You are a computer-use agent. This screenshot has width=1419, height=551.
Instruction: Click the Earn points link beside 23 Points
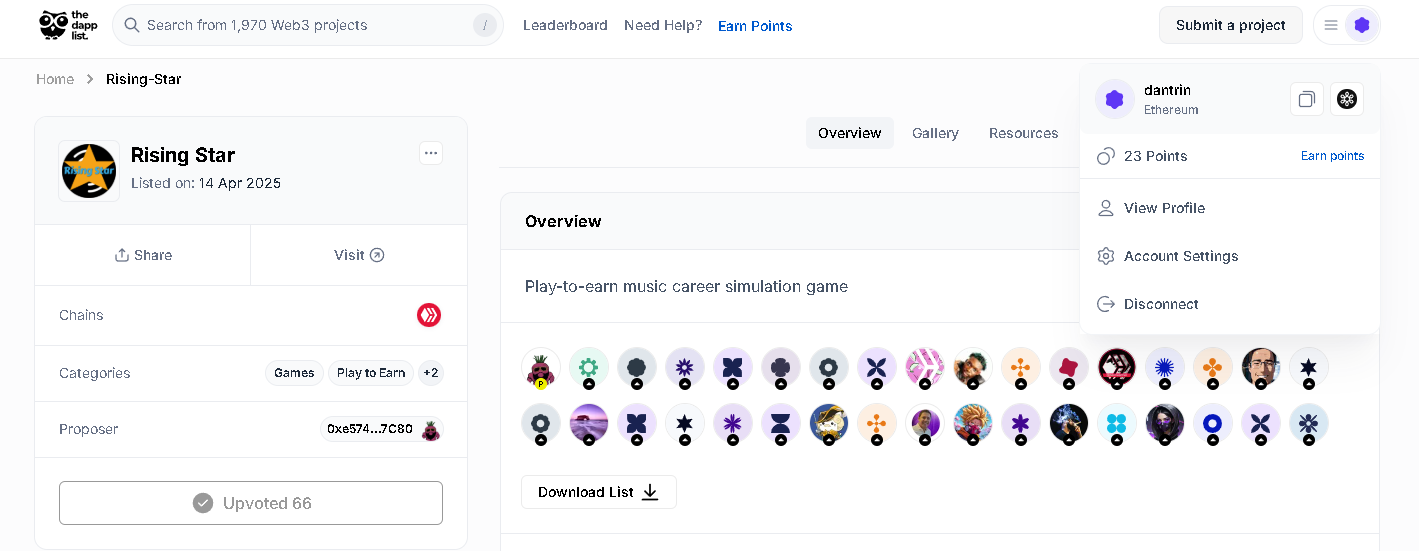pos(1332,156)
